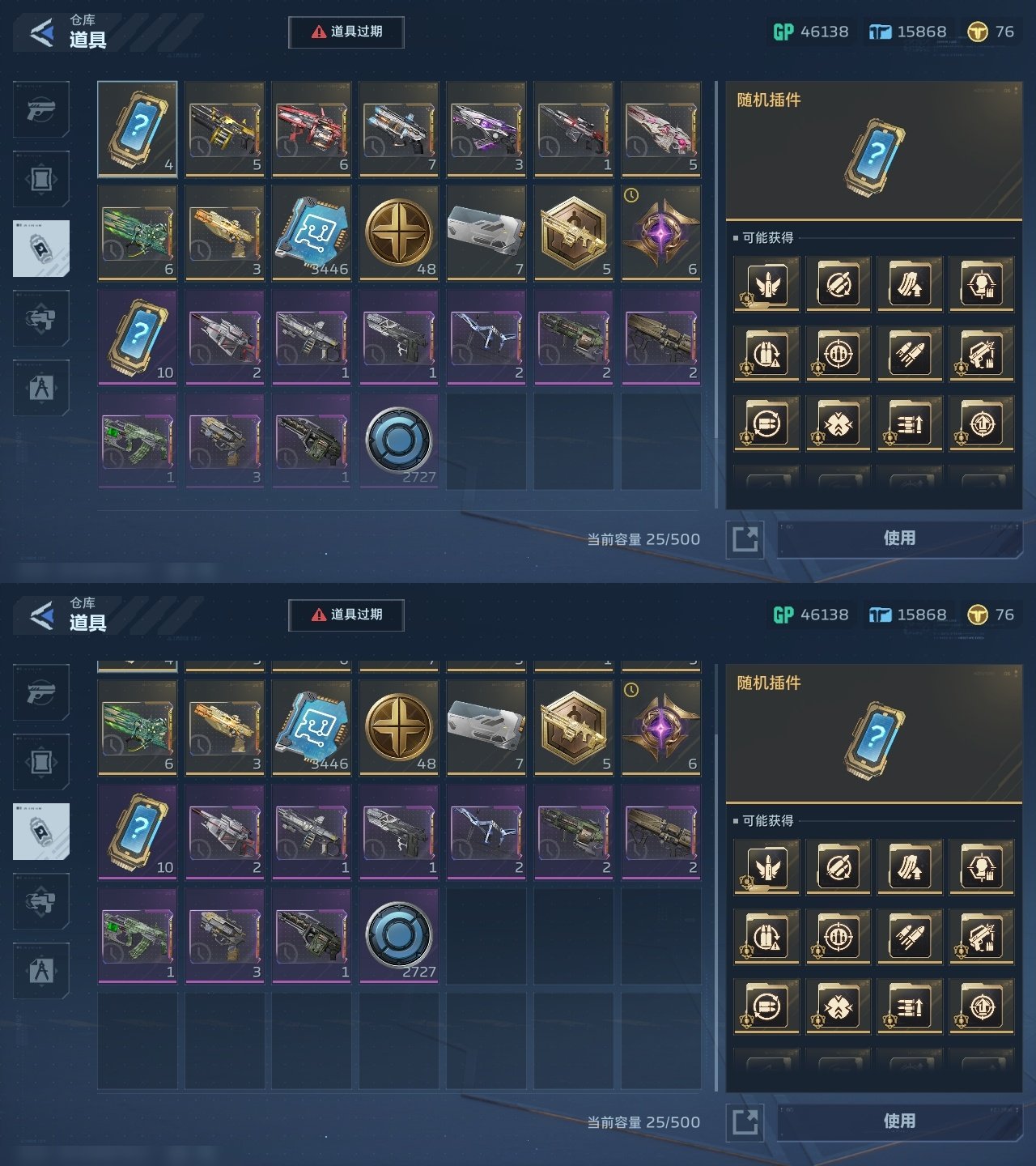Screen dimensions: 1036x1166
Task: Click the gold coin 76 currency in the lower header
Action: click(990, 615)
